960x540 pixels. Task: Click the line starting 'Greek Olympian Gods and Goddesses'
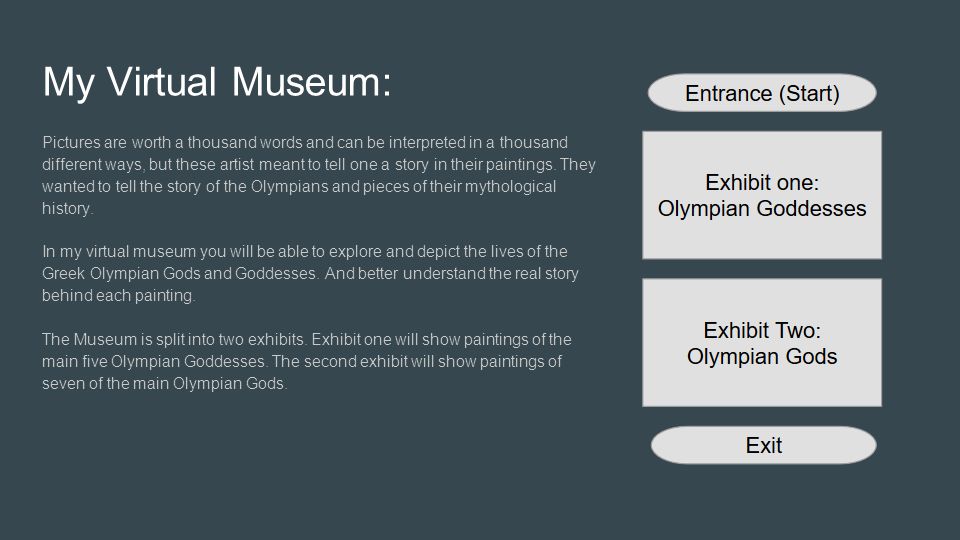click(310, 274)
